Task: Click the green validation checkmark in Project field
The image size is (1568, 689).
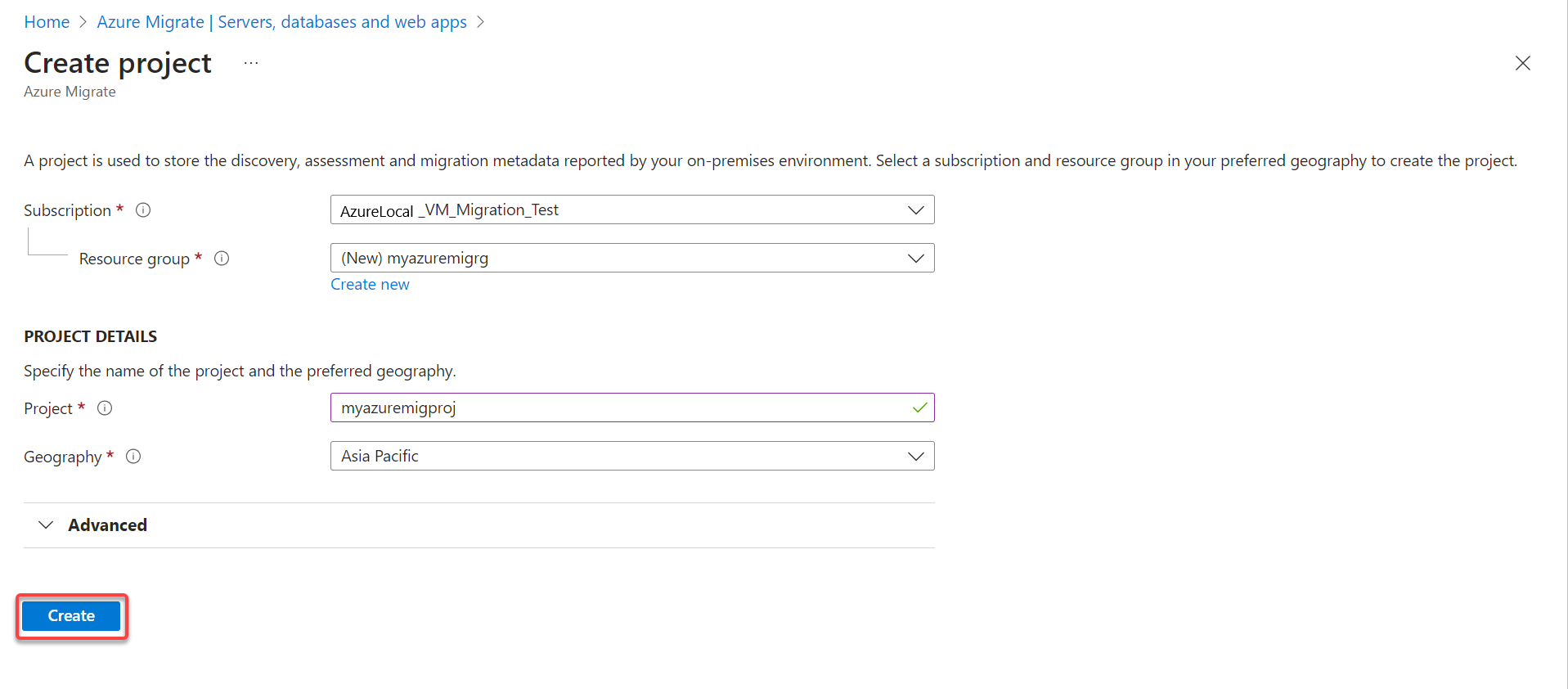Action: coord(919,408)
